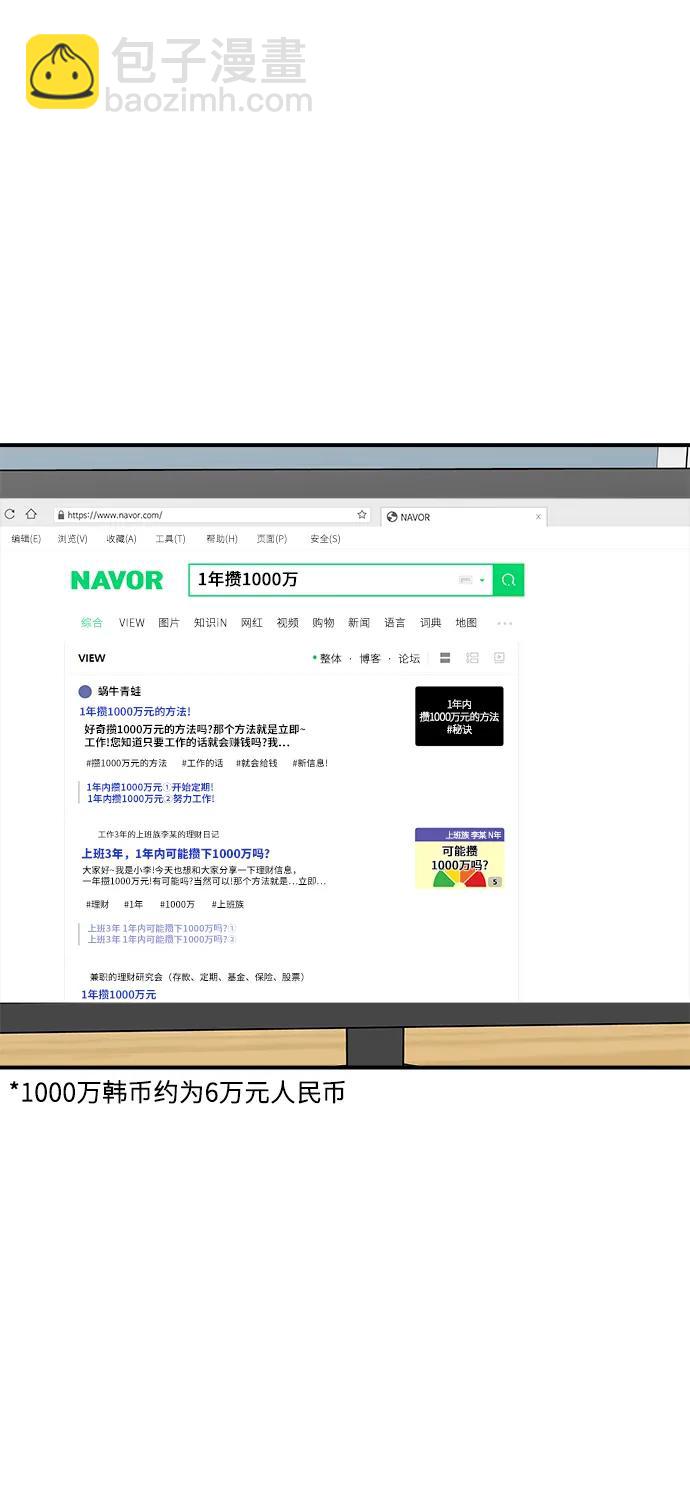Click the keyboard icon in search box
690x1489 pixels.
tap(465, 580)
